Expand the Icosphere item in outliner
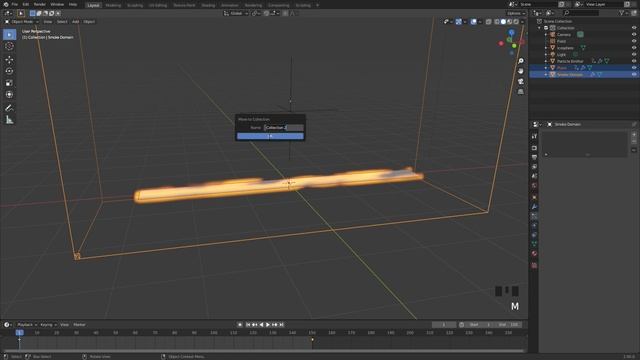Screen dimensions: 640x360 [546, 48]
